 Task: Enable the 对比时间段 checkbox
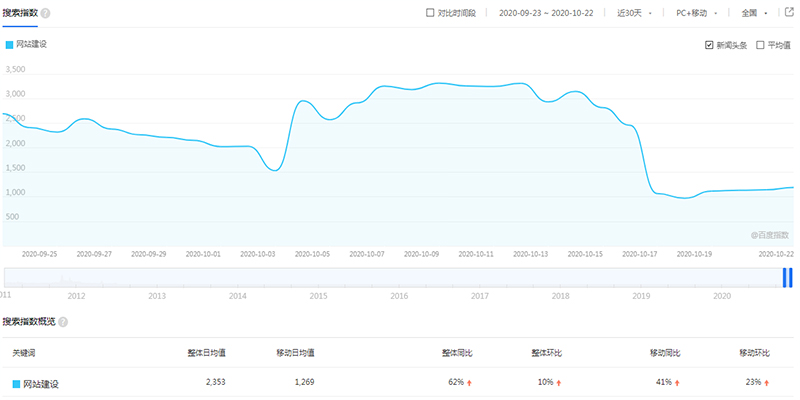click(x=430, y=14)
